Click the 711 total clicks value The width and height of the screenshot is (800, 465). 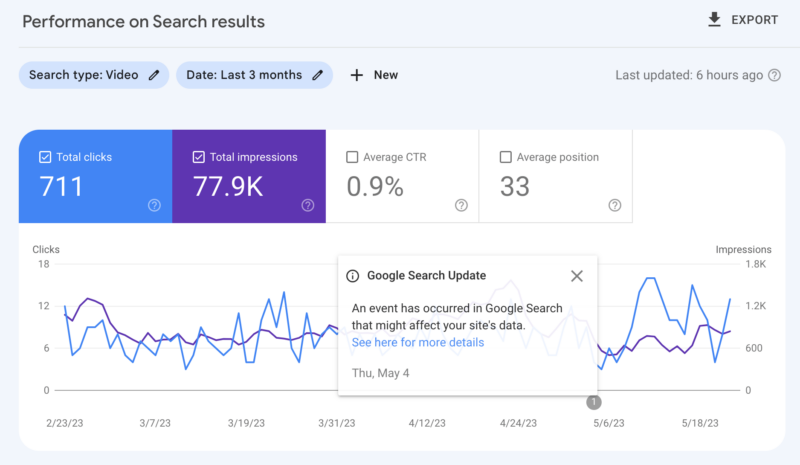point(61,186)
